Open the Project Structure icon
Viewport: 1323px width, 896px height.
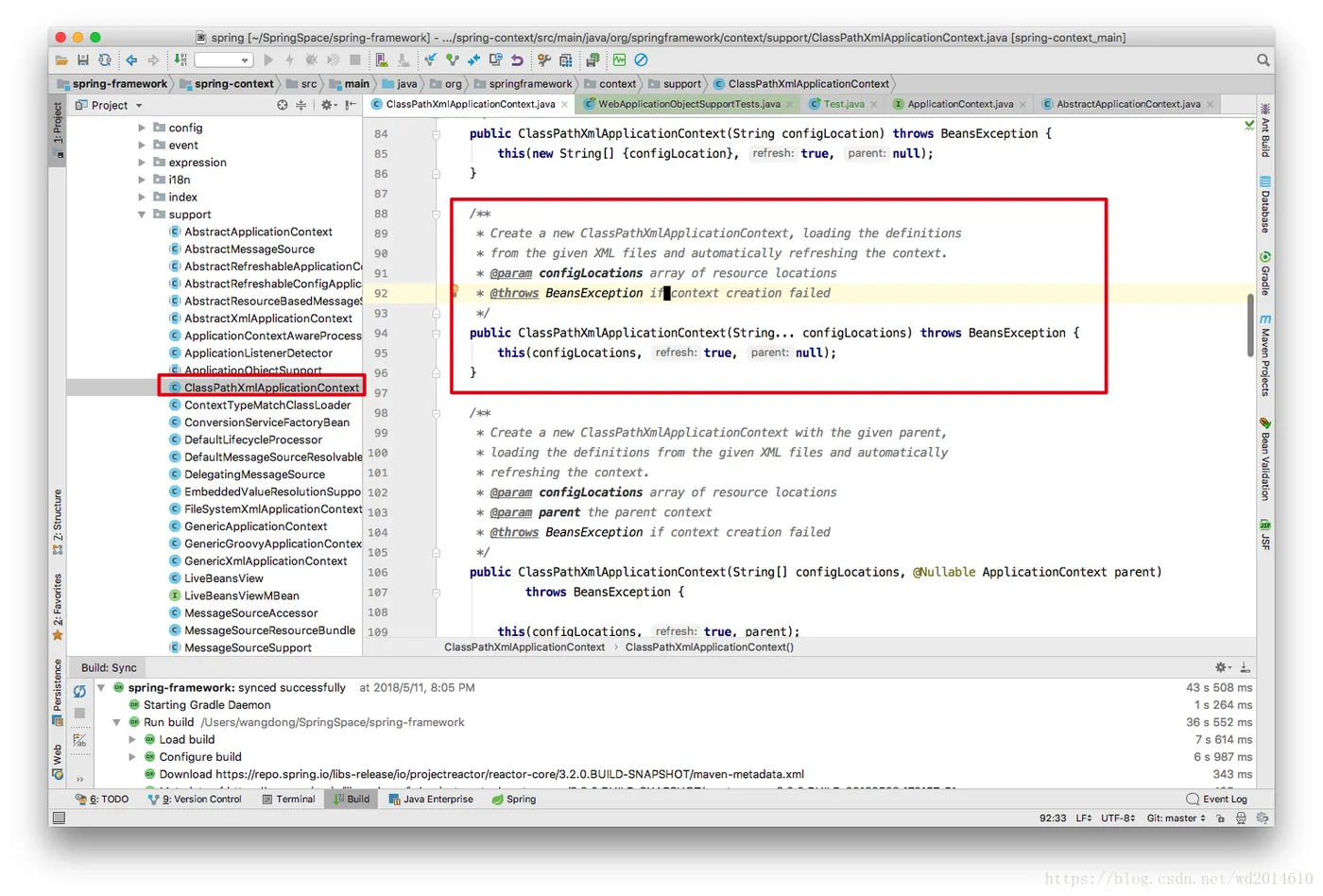click(566, 60)
